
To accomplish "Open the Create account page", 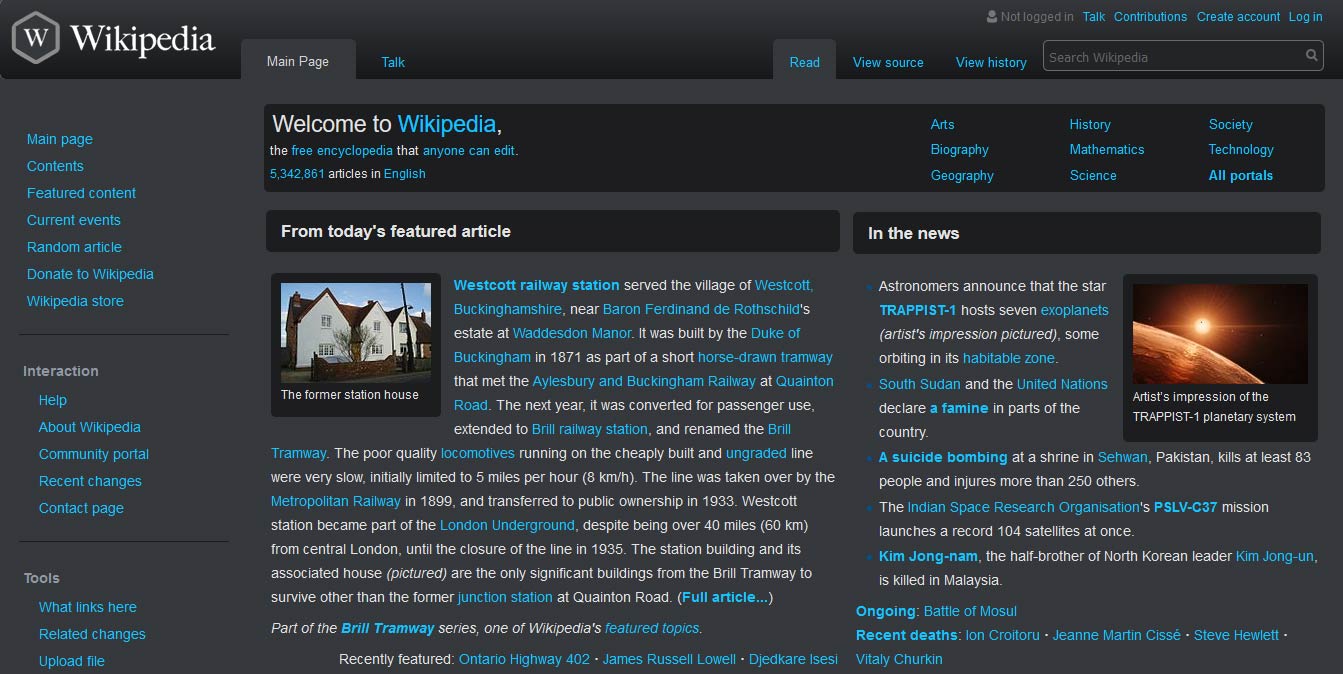I will pyautogui.click(x=1238, y=17).
